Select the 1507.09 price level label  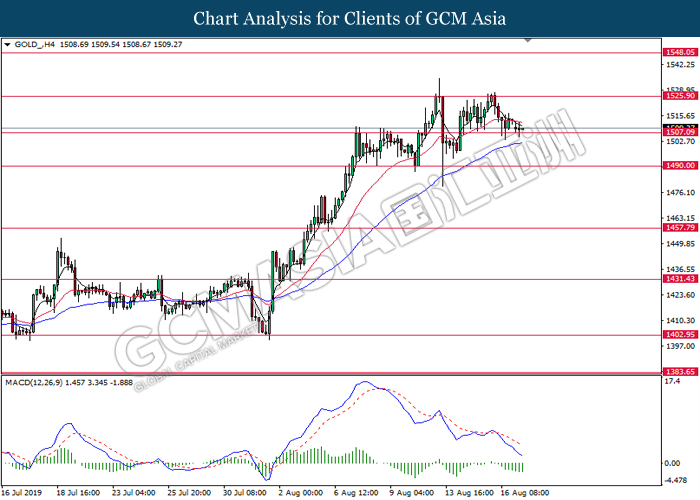click(x=680, y=132)
